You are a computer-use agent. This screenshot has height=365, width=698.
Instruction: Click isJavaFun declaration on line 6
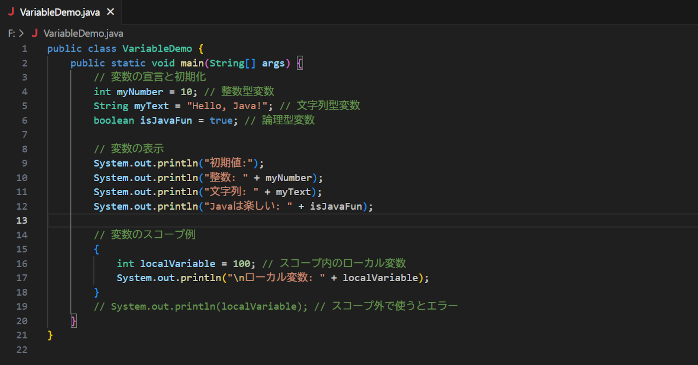click(166, 120)
